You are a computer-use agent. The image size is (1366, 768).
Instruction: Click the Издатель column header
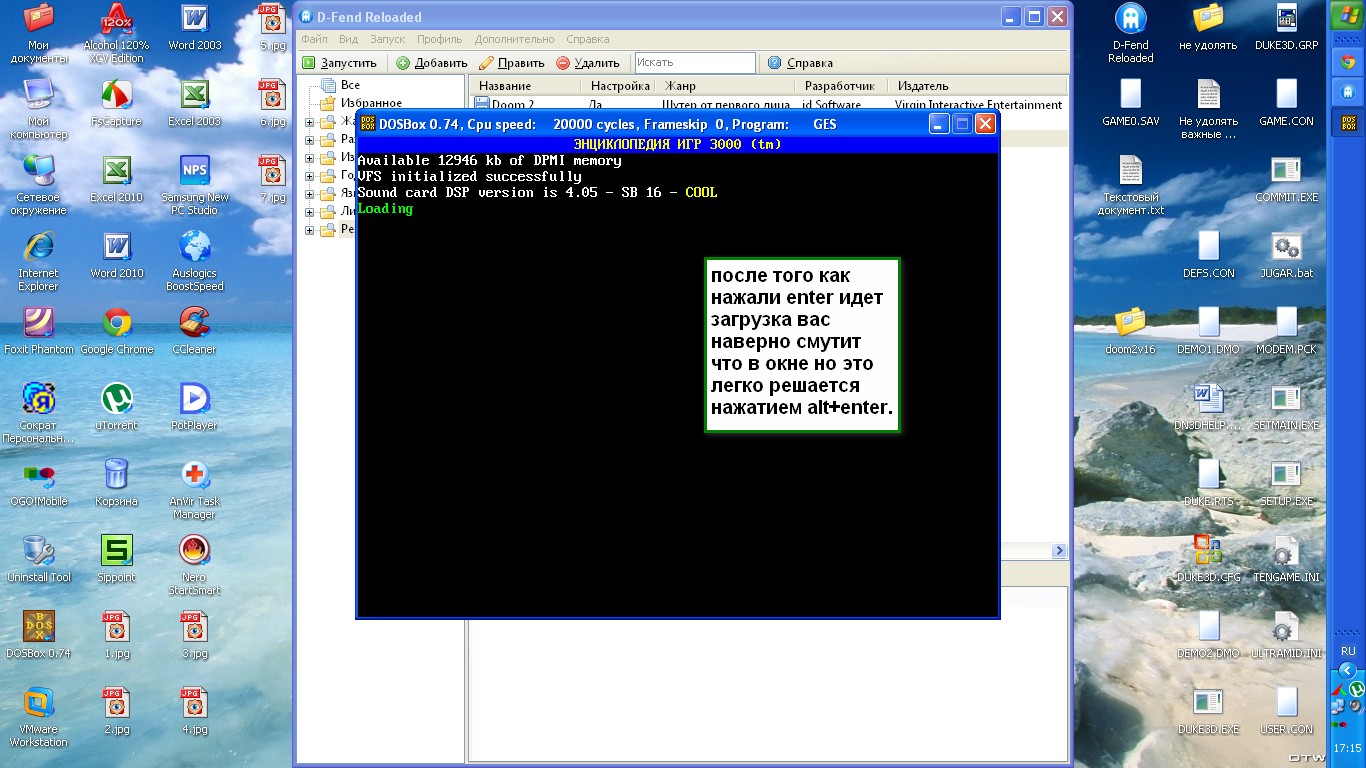(x=978, y=86)
